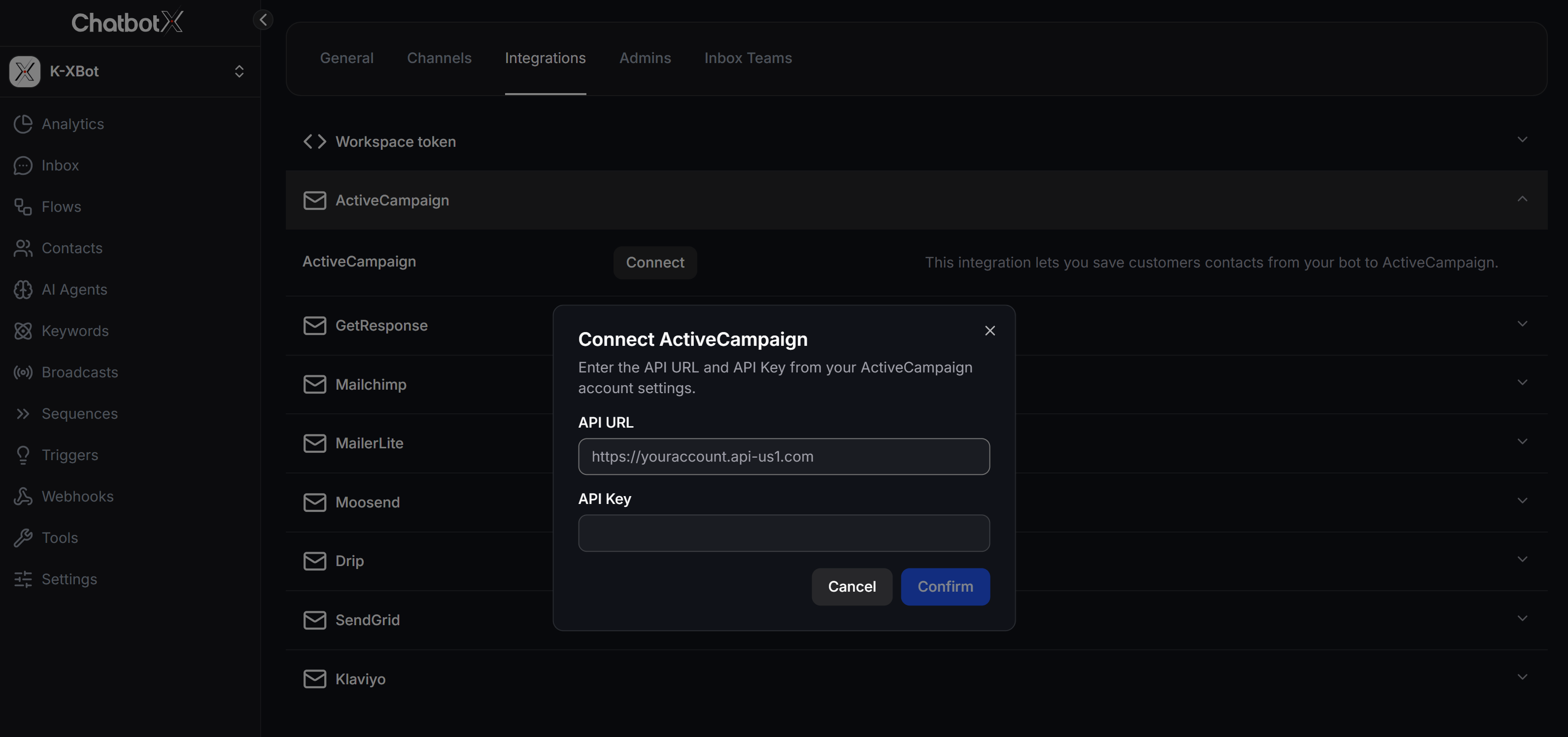This screenshot has height=737, width=1568.
Task: Expand the Moosend section chevron
Action: (x=1522, y=500)
